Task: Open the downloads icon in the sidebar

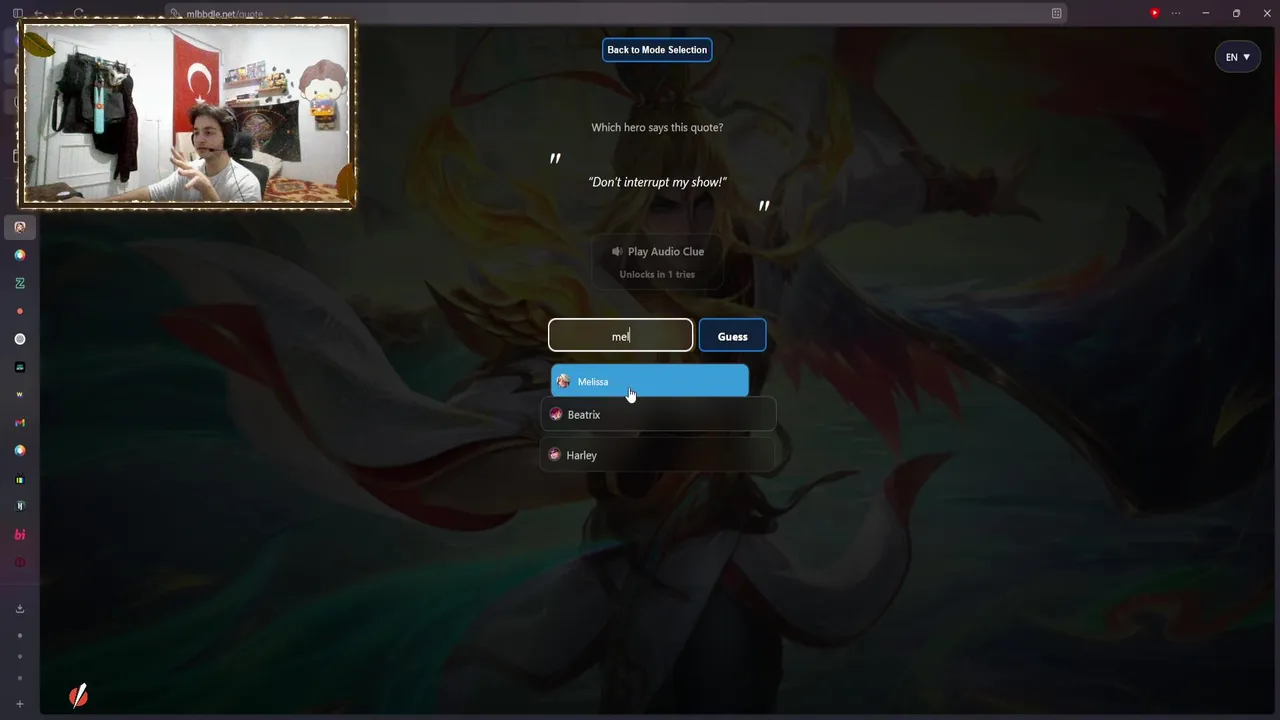Action: pyautogui.click(x=20, y=608)
